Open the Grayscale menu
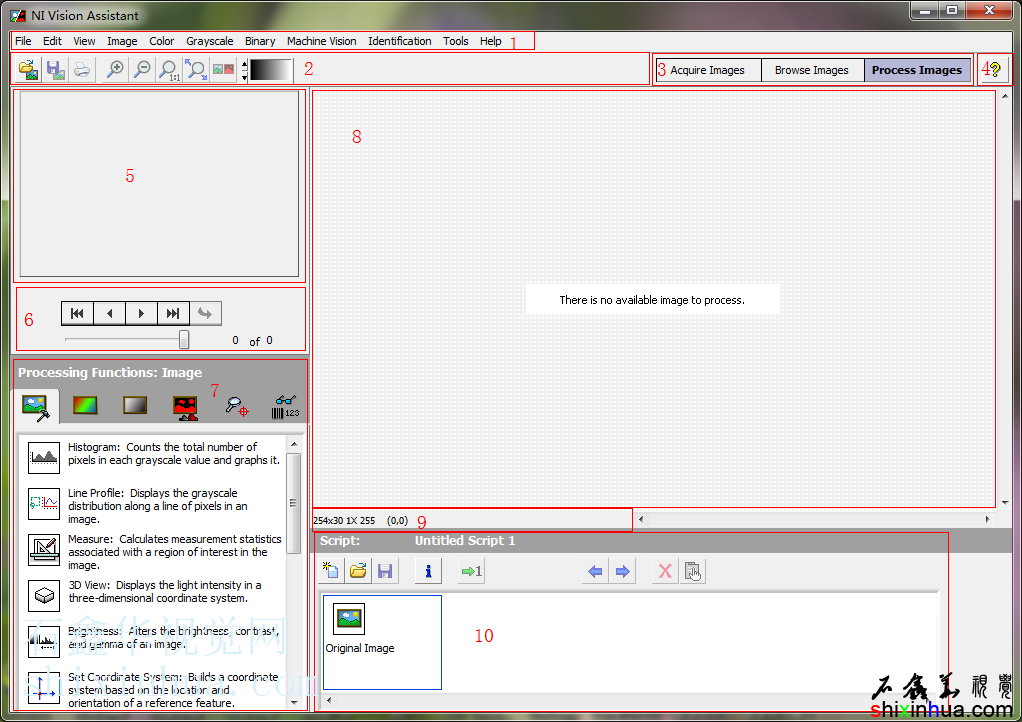Viewport: 1022px width, 722px height. pyautogui.click(x=209, y=41)
